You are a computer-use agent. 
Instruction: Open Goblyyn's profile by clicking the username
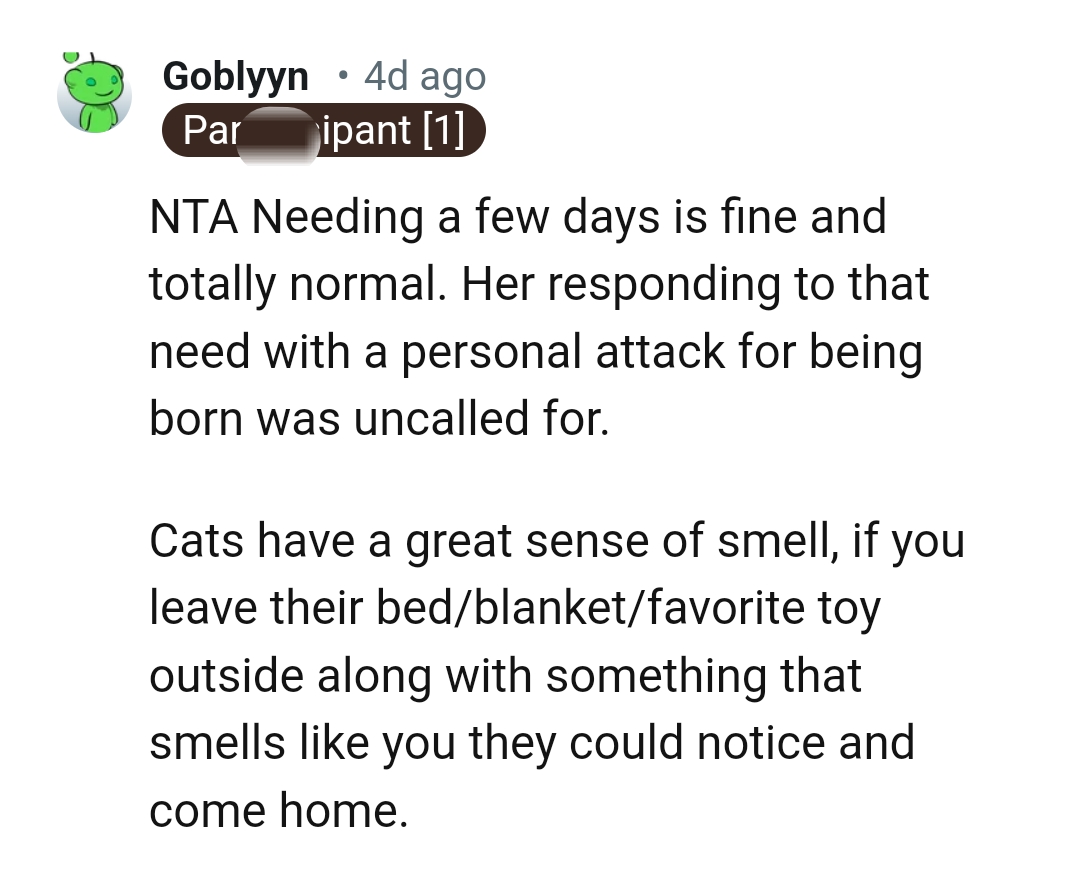point(236,76)
